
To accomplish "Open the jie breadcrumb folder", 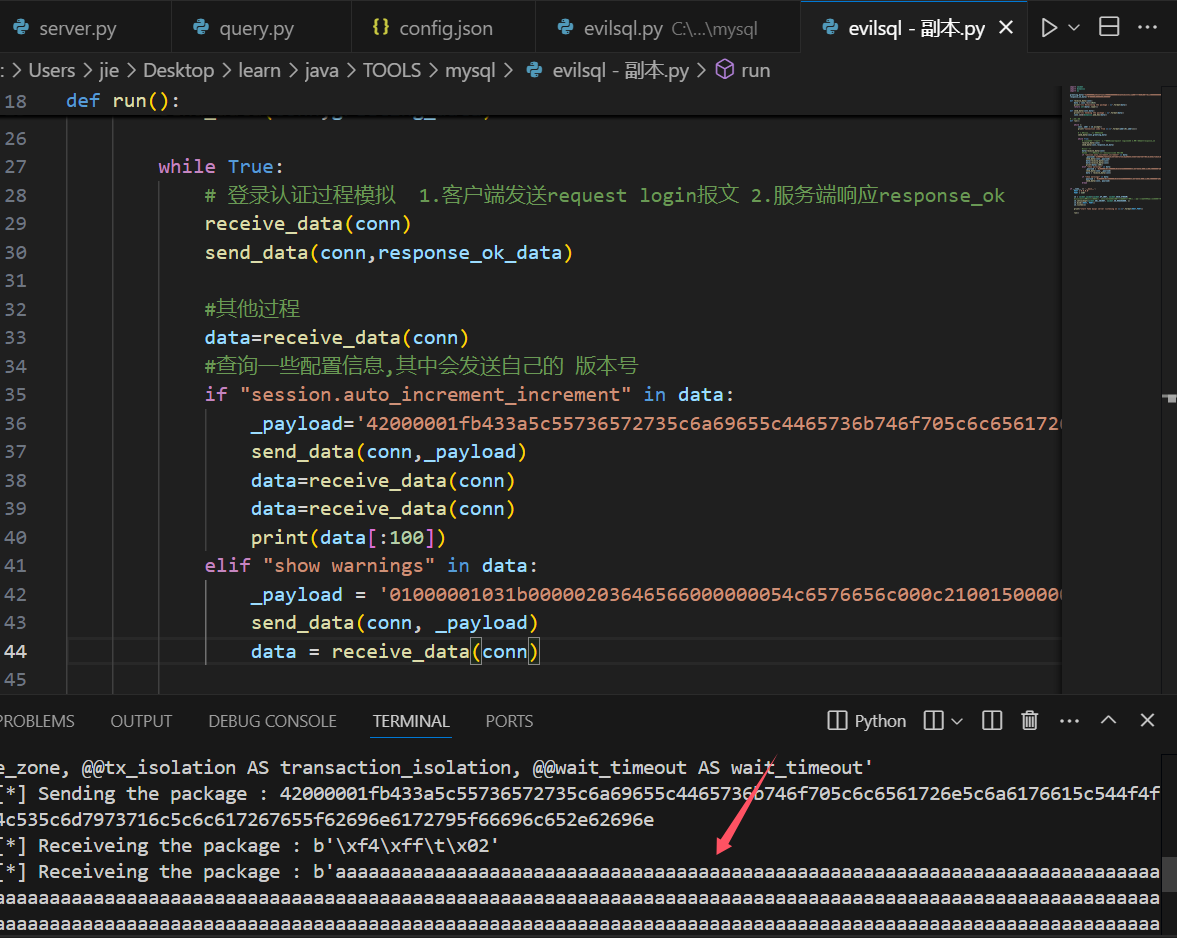I will point(109,71).
